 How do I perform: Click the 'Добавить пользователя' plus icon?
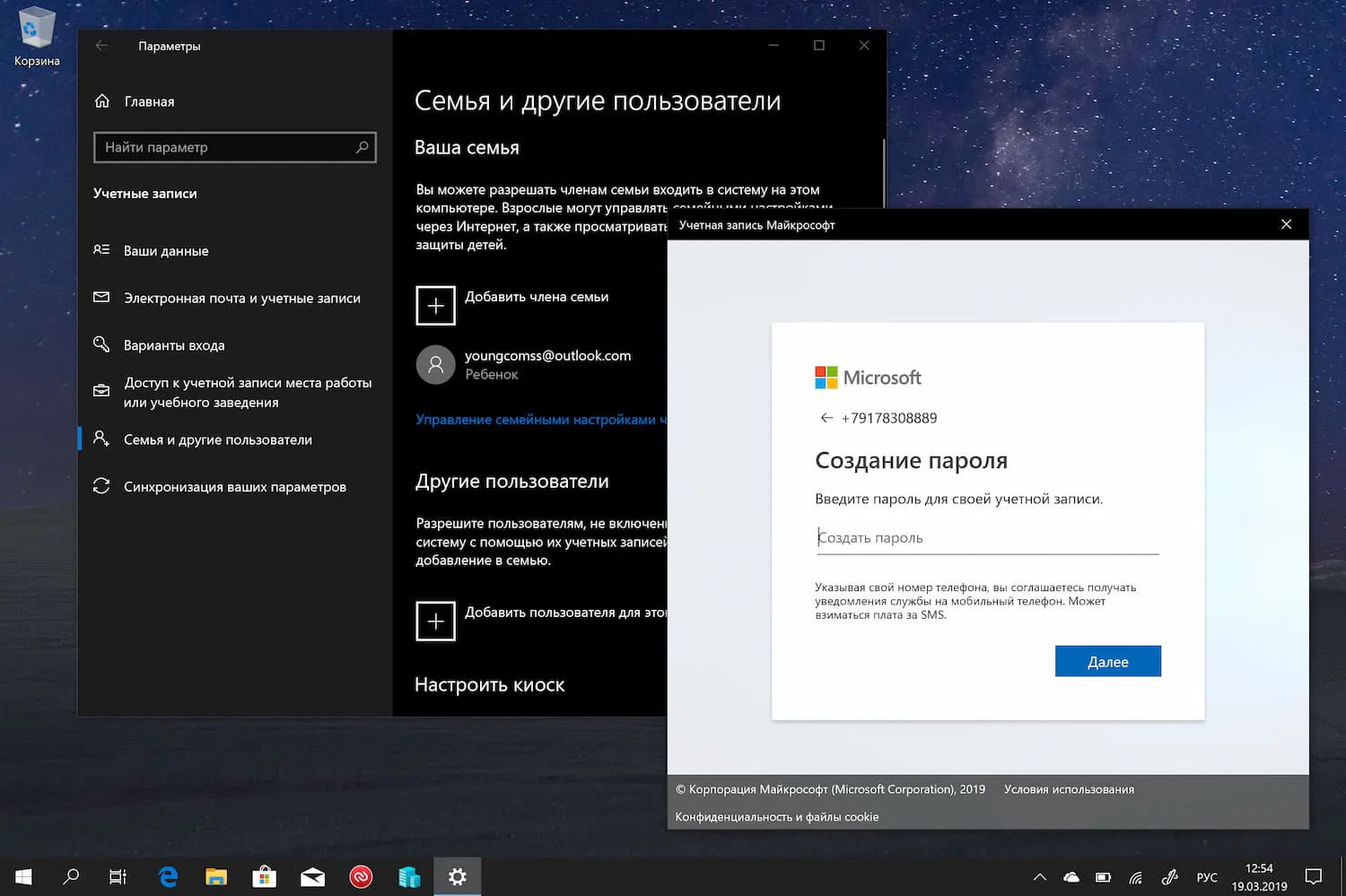click(435, 621)
